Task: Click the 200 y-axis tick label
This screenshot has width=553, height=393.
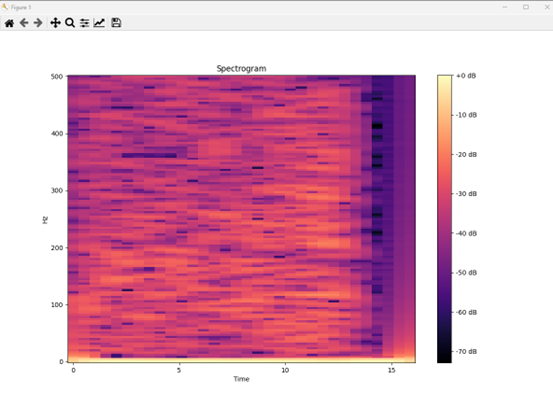Action: point(57,248)
